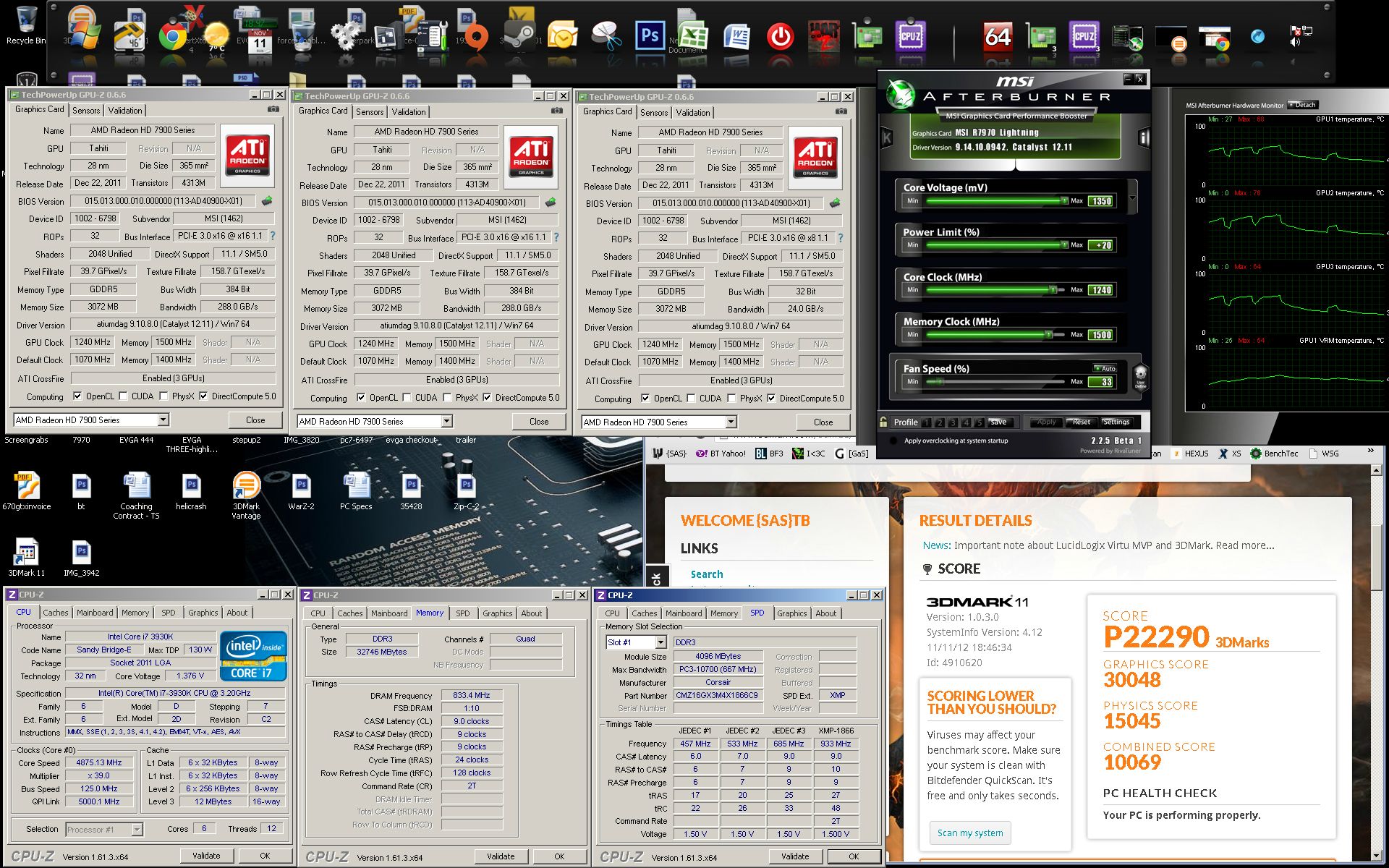Toggle the Afterburner profile lock icon
This screenshot has width=1389, height=868.
click(883, 422)
